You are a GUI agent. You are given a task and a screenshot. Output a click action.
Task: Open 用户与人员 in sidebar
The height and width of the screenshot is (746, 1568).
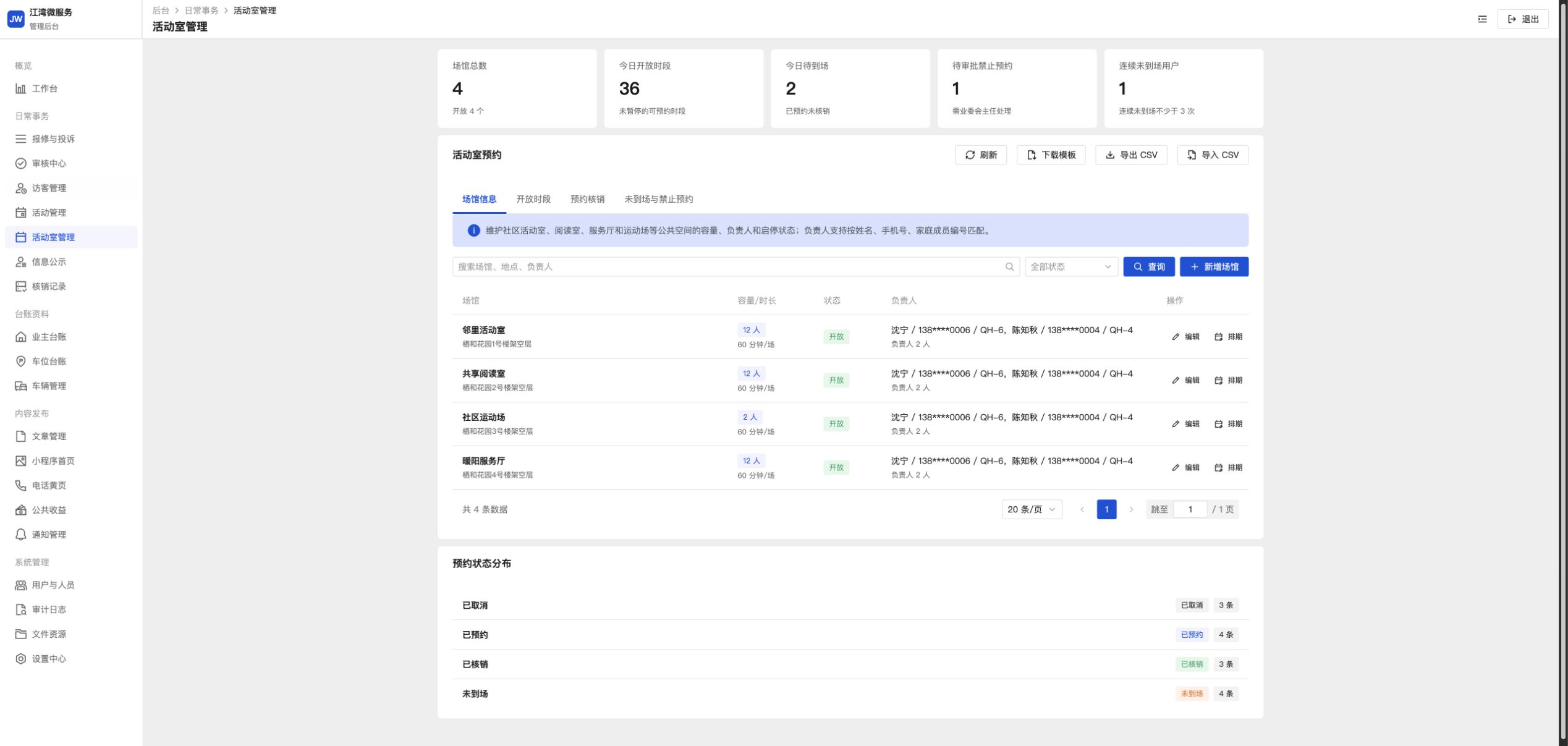pyautogui.click(x=71, y=585)
